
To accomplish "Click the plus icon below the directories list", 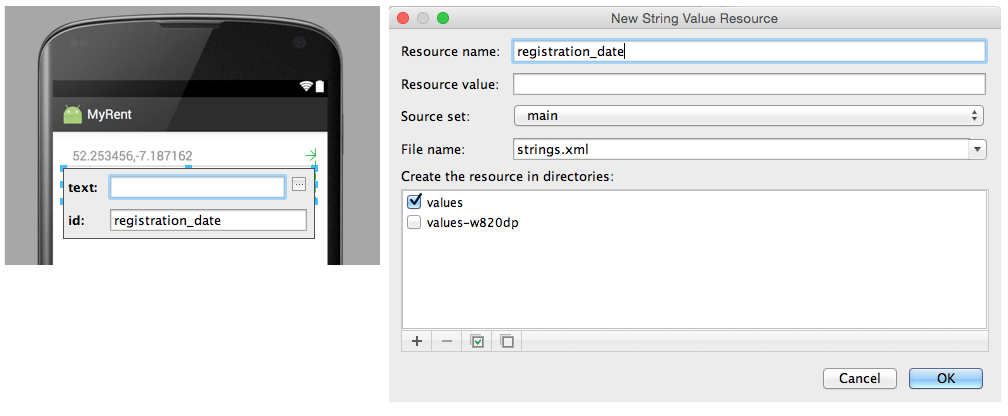I will 417,341.
